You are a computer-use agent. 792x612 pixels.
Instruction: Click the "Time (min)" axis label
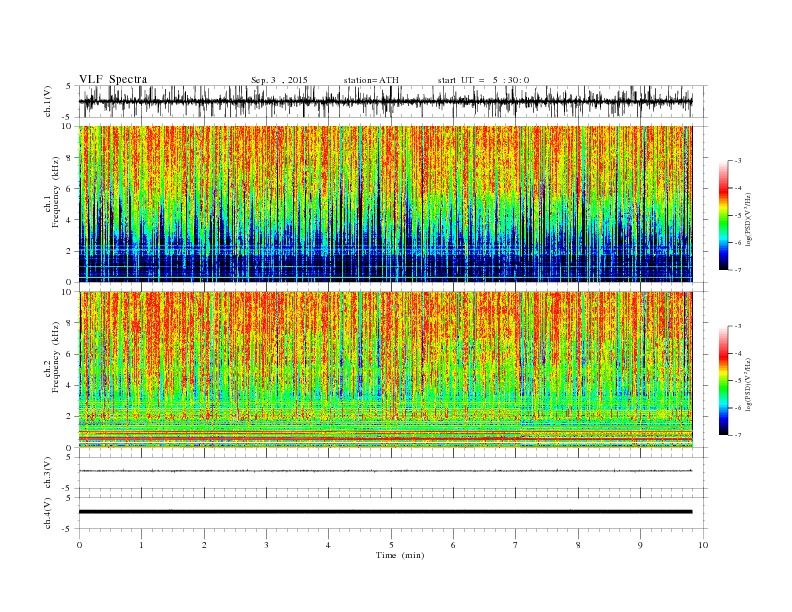click(400, 555)
